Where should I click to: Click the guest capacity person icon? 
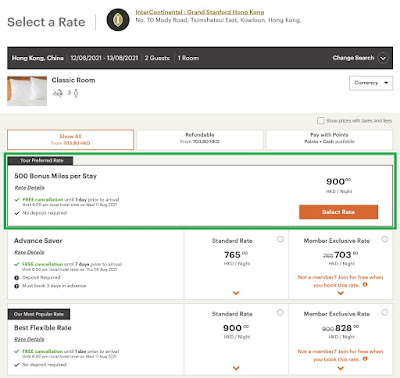tap(76, 94)
